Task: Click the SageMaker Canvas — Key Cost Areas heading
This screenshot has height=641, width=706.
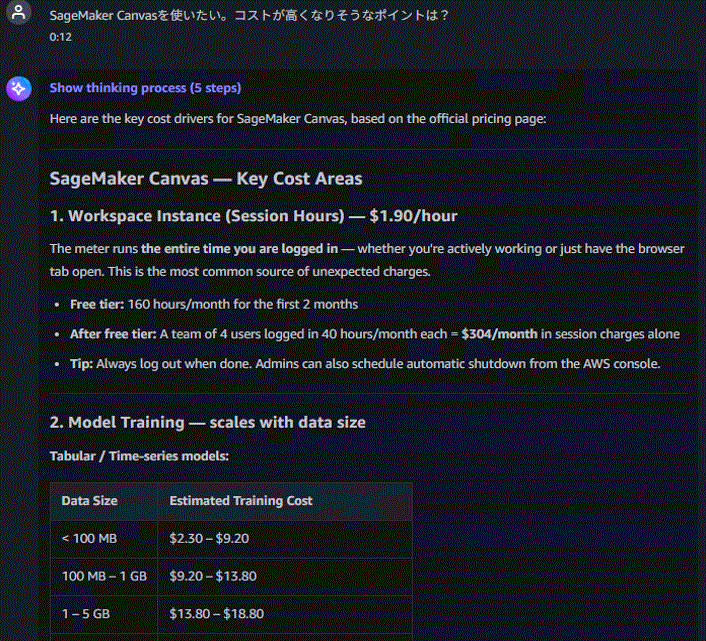Action: (x=206, y=179)
